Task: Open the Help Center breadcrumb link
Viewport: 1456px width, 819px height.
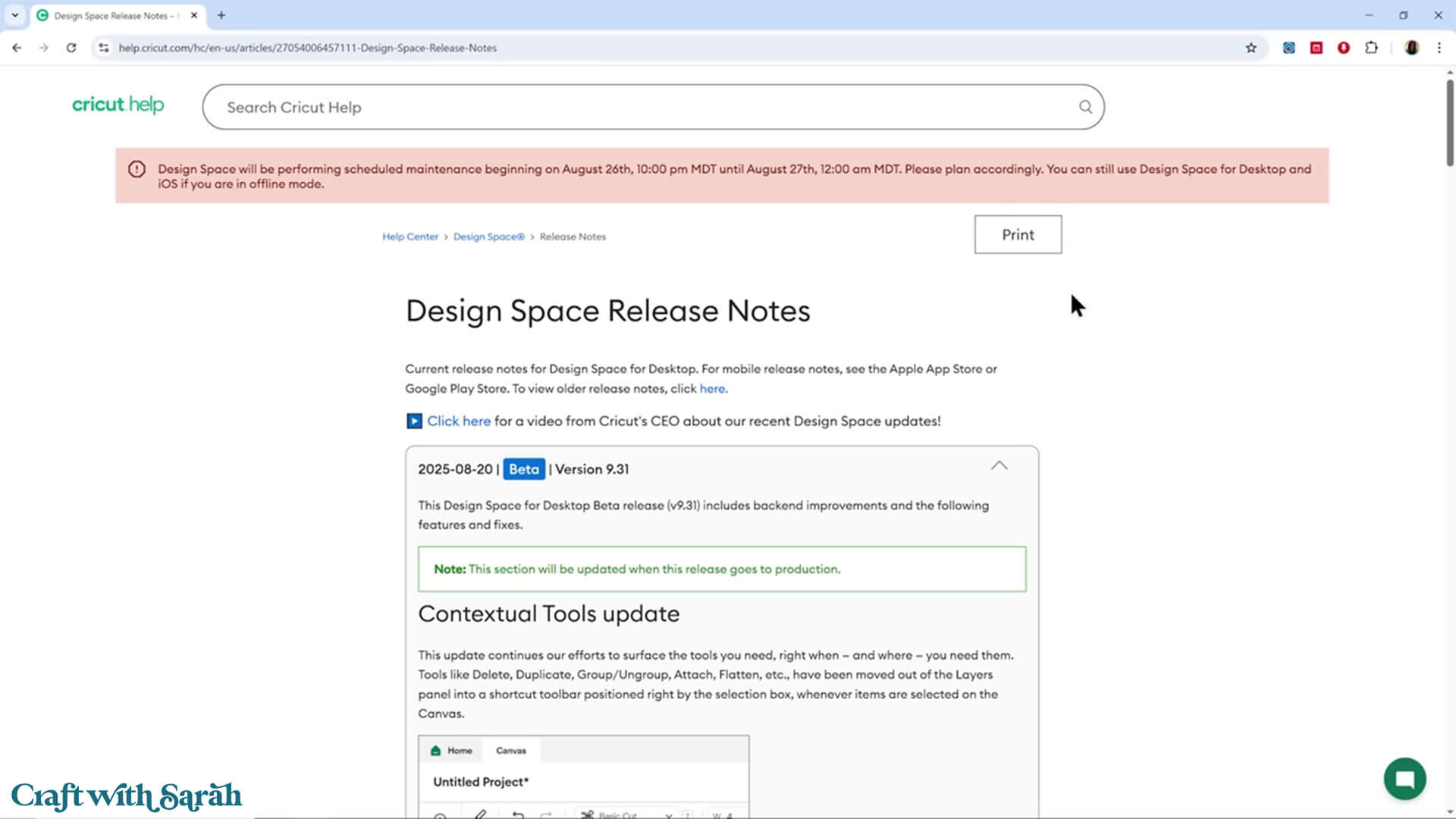Action: pos(410,237)
